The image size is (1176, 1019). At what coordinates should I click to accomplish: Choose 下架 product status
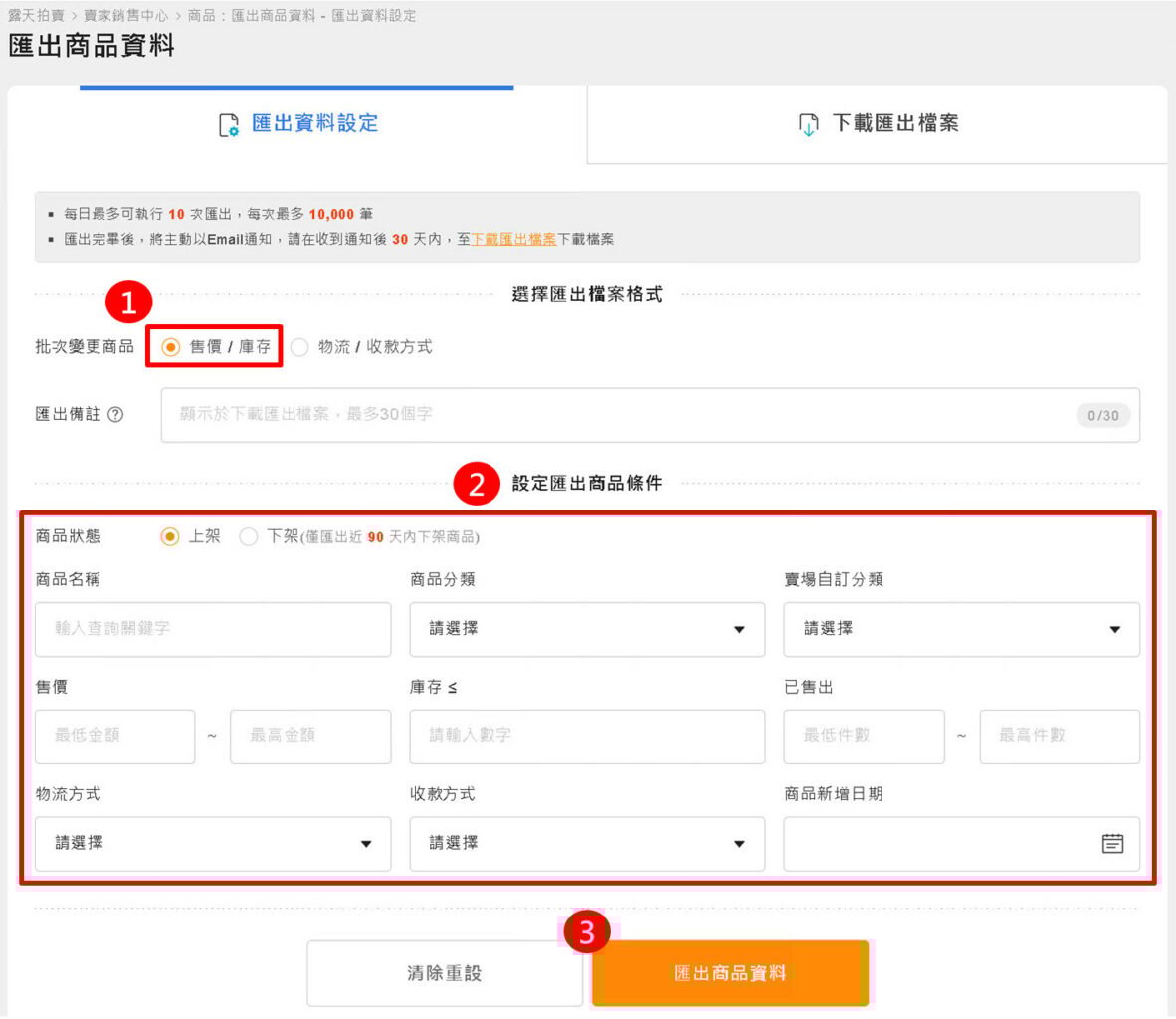(249, 537)
